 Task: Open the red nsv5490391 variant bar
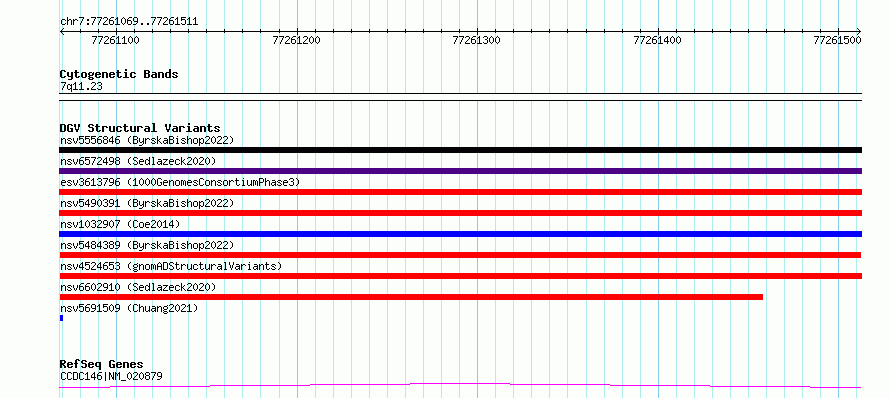click(460, 213)
